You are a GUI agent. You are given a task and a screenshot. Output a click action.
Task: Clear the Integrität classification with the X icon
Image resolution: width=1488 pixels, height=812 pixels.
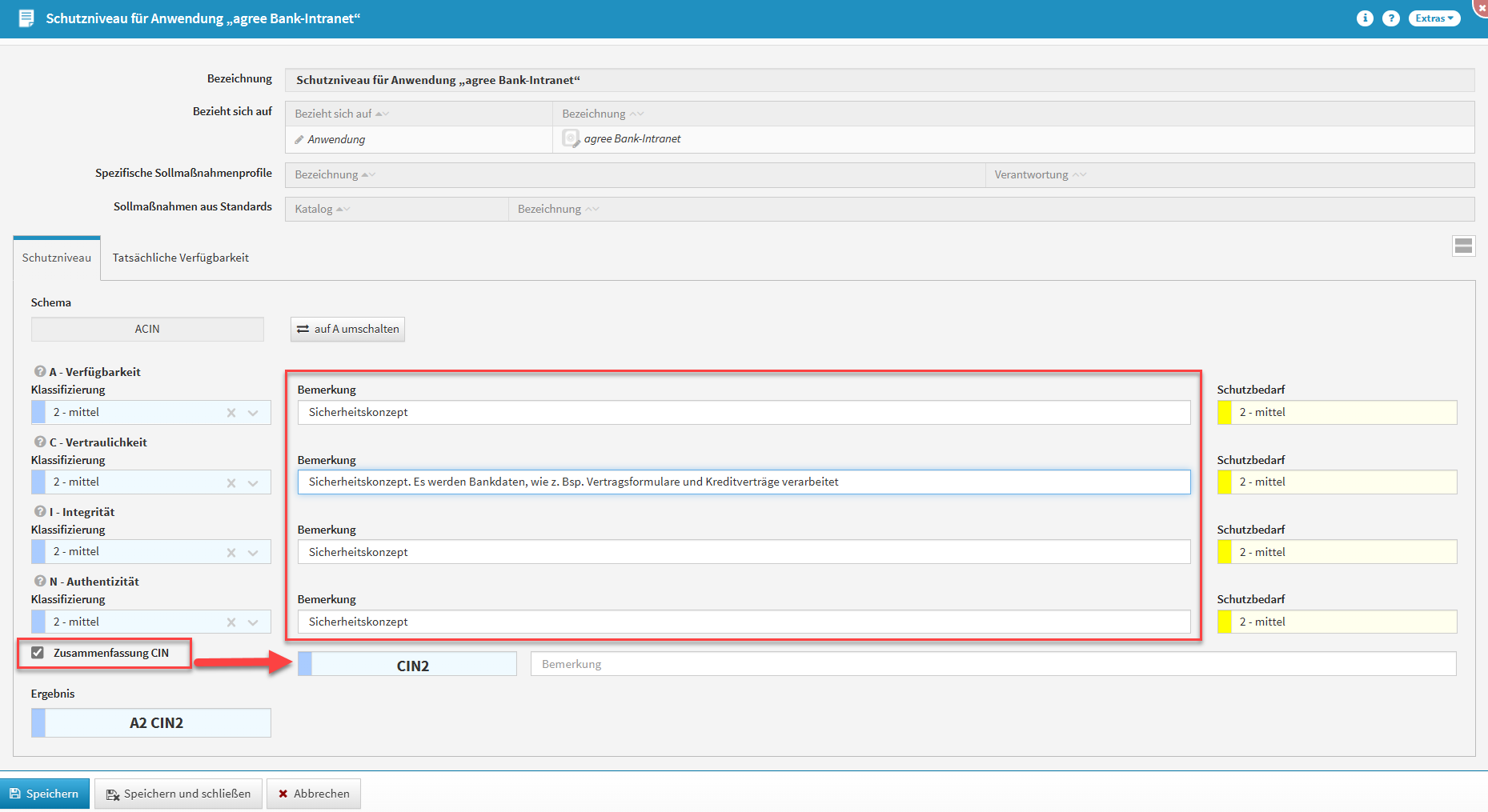[231, 552]
